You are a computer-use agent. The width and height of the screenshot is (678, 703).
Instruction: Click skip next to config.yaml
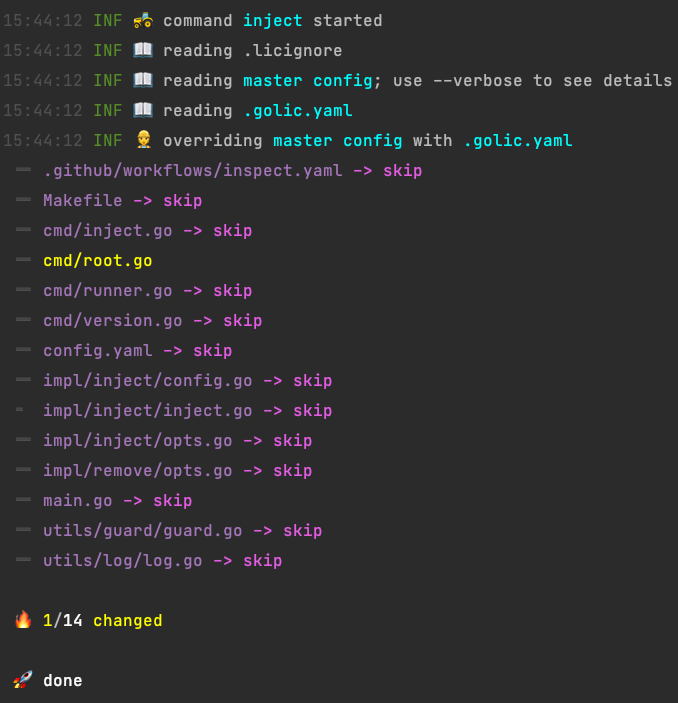point(213,351)
